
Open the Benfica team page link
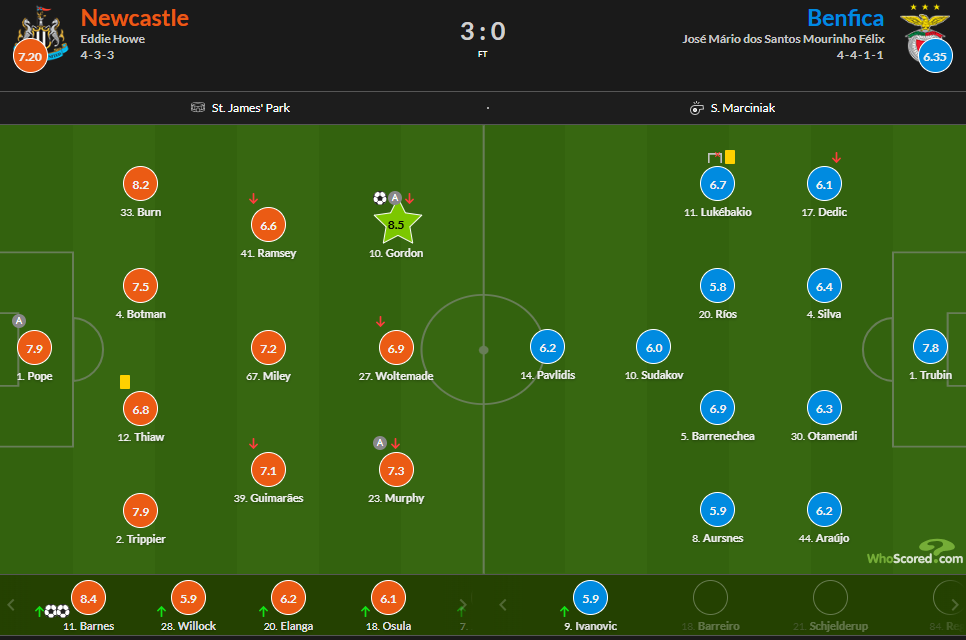click(845, 17)
